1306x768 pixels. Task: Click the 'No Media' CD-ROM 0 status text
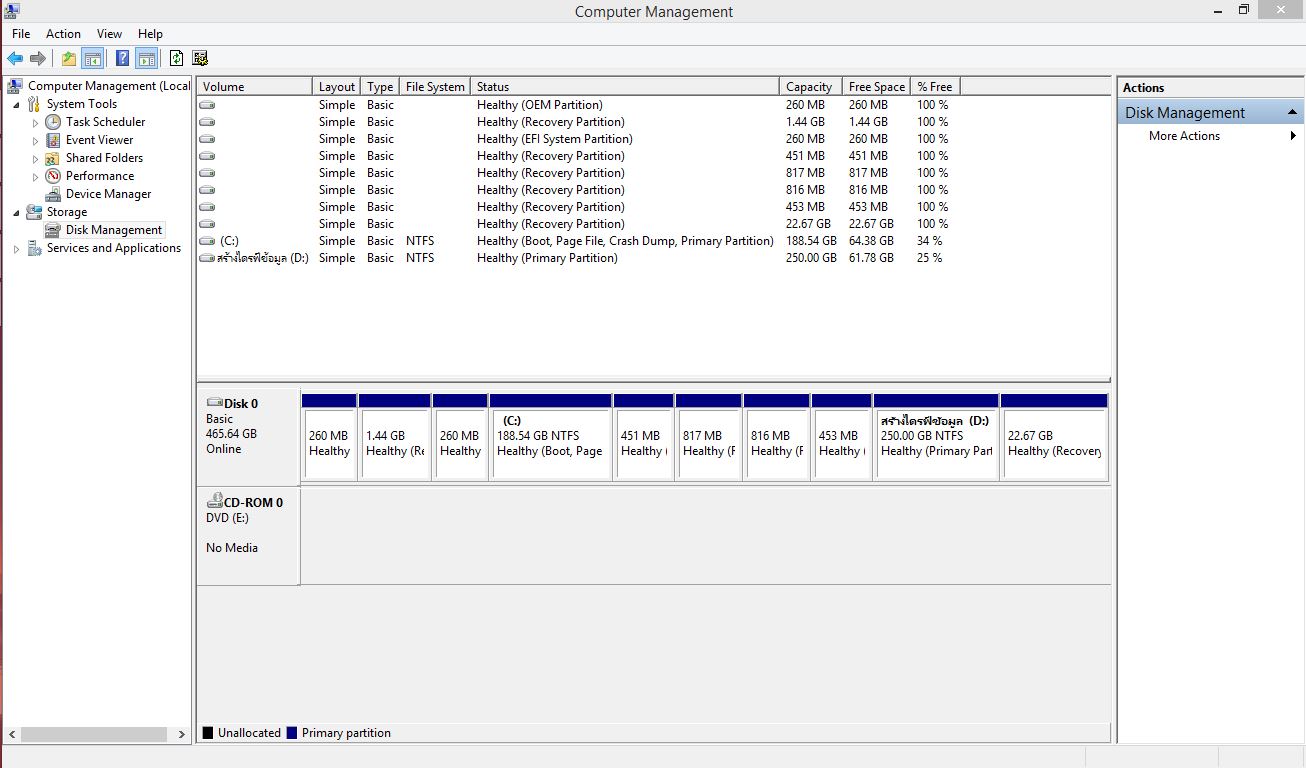(232, 548)
